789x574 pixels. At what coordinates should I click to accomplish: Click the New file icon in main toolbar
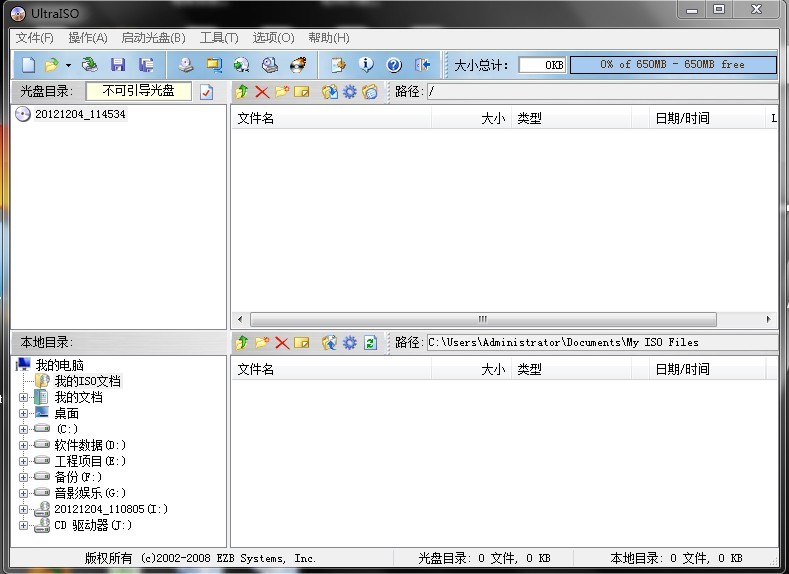tap(28, 65)
